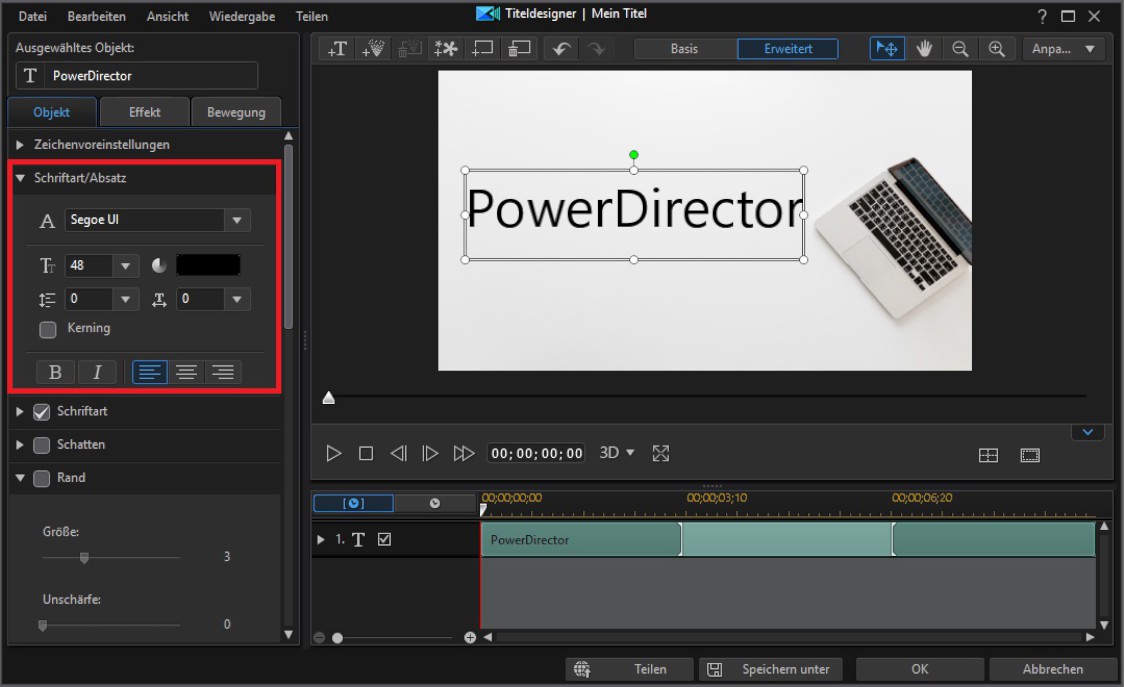
Task: Zoom in with magnifier plus icon
Action: point(997,49)
